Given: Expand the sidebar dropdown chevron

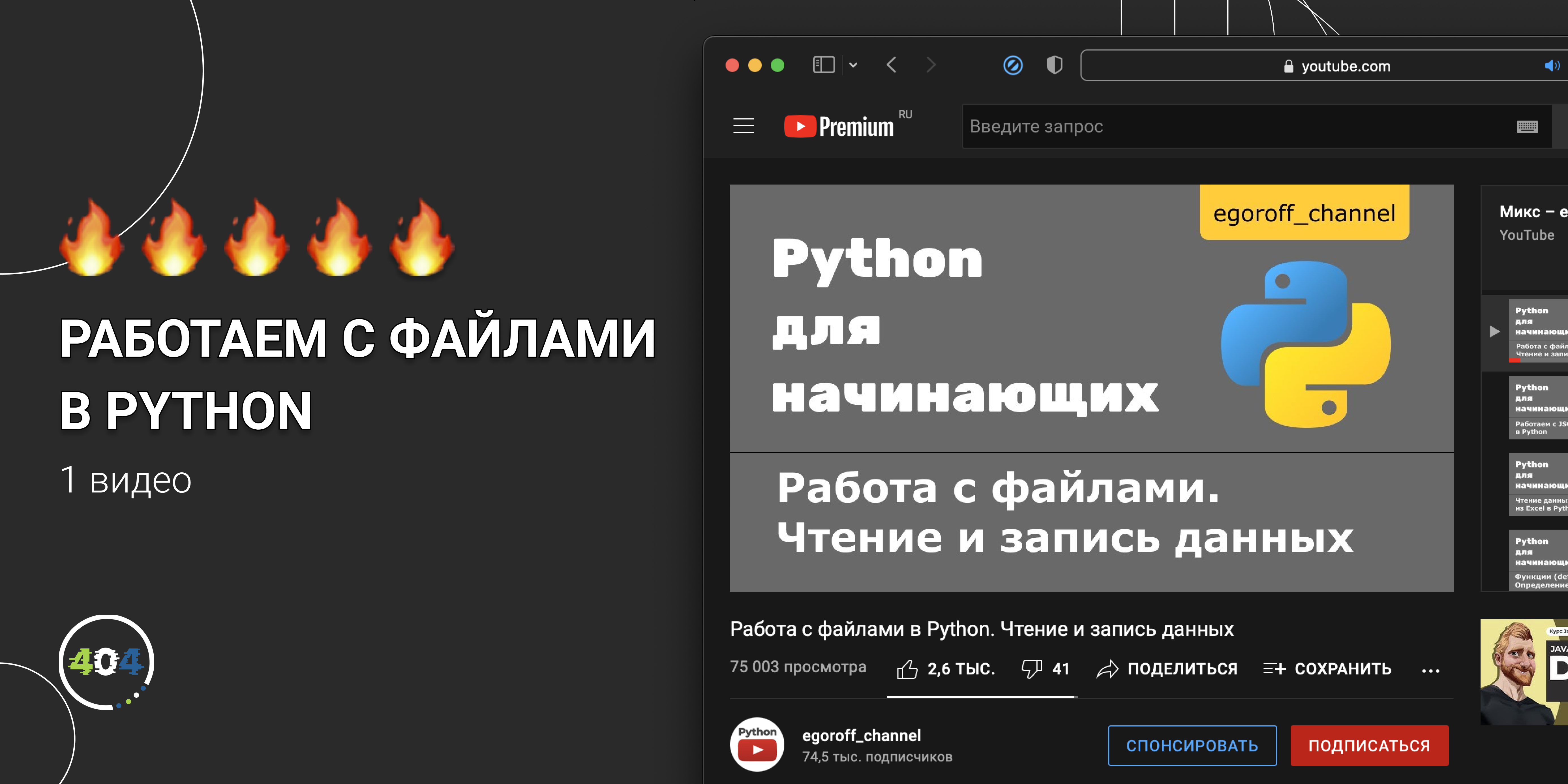Looking at the screenshot, I should coord(853,65).
